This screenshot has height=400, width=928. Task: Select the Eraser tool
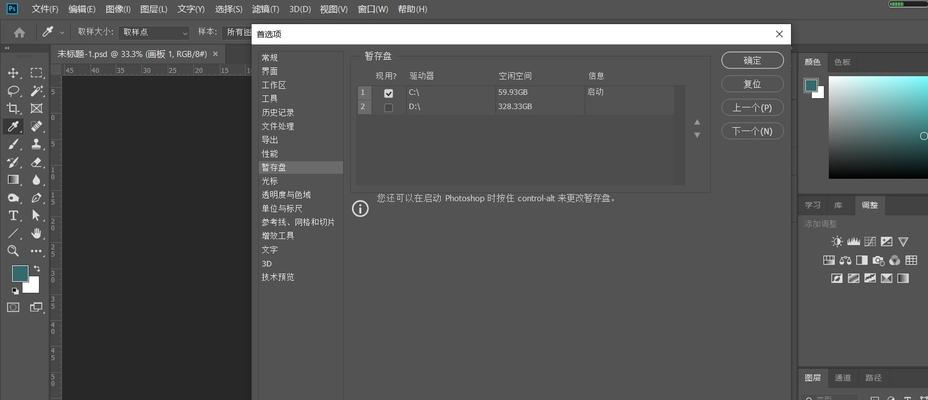tap(37, 162)
